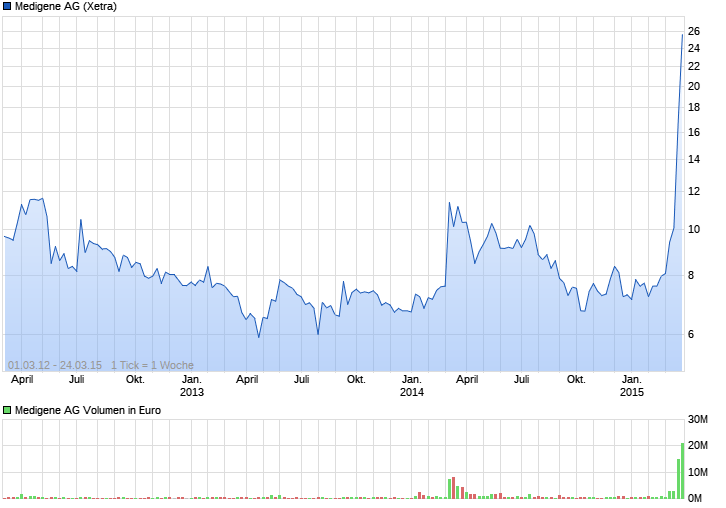Screen dimensions: 726x508
Task: Click the 'Jan. 2014' time axis label
Action: click(412, 386)
